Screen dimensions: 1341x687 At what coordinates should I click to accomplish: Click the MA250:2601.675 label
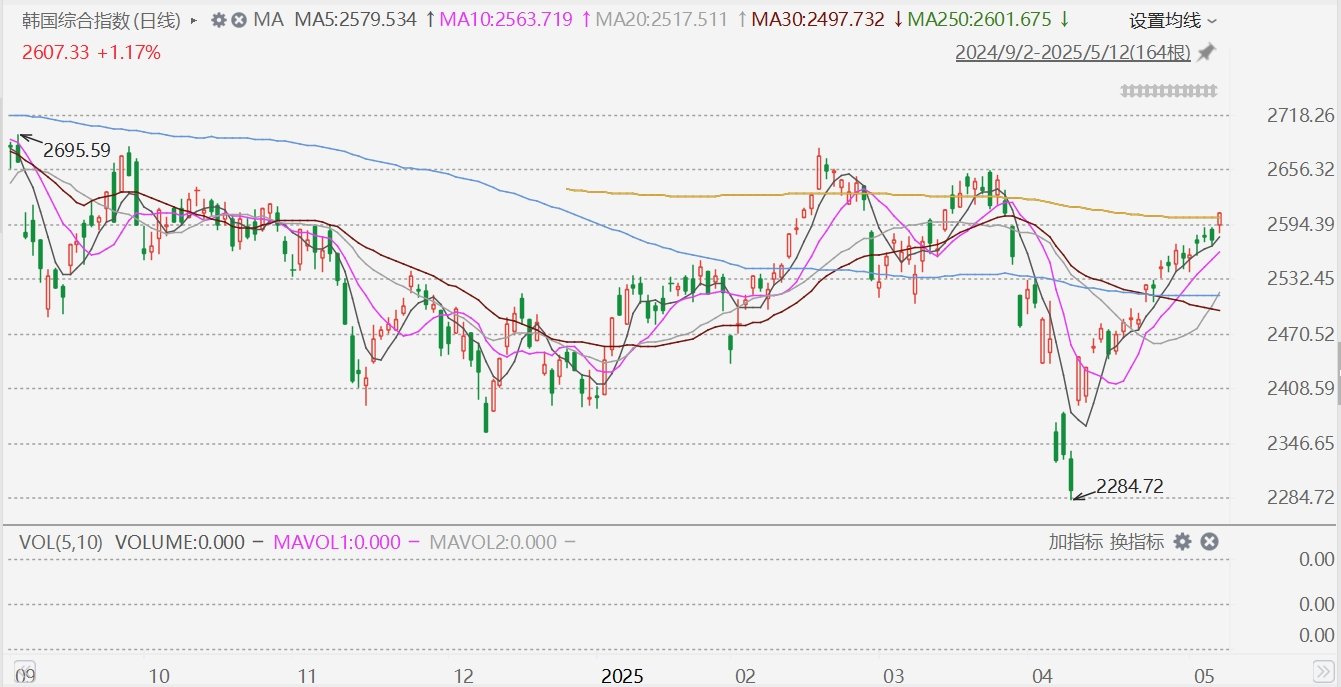tap(980, 20)
